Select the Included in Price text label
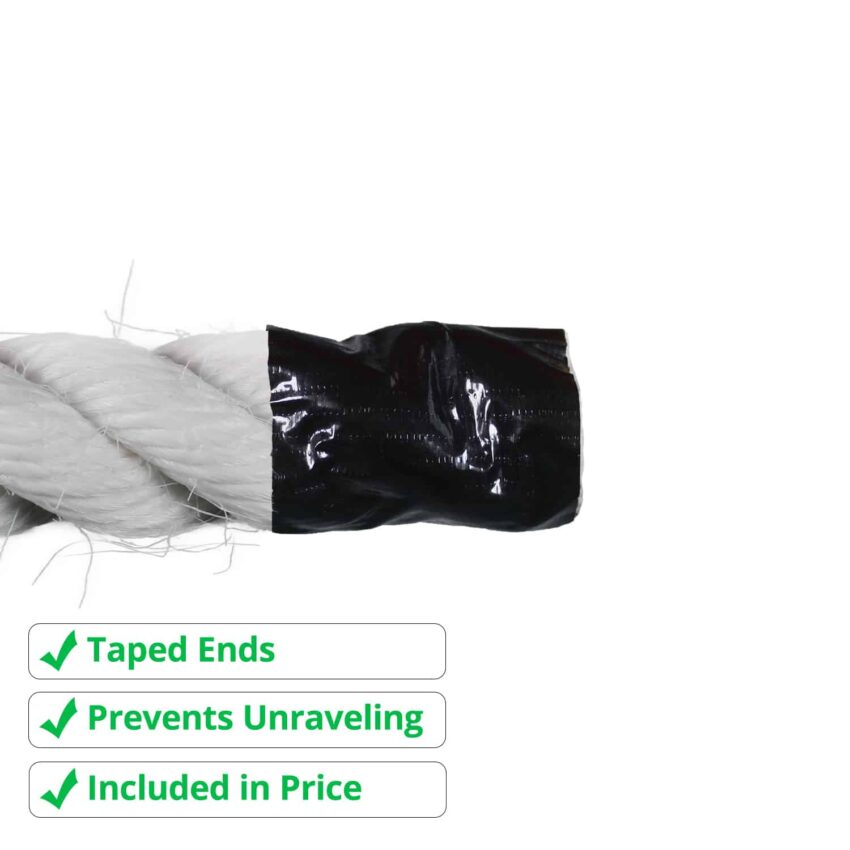 [224, 788]
